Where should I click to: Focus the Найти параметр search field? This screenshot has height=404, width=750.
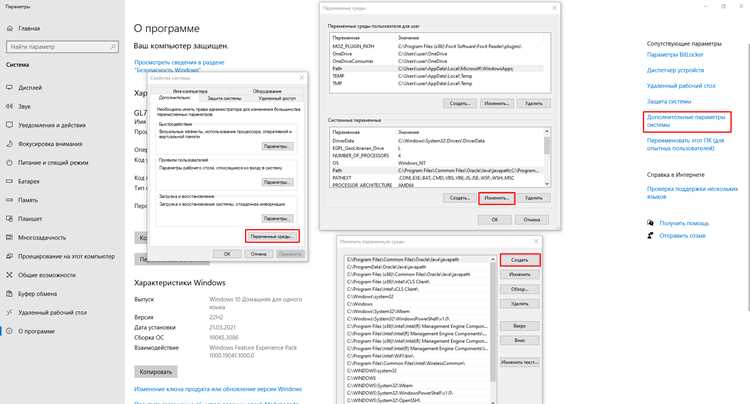(x=62, y=47)
